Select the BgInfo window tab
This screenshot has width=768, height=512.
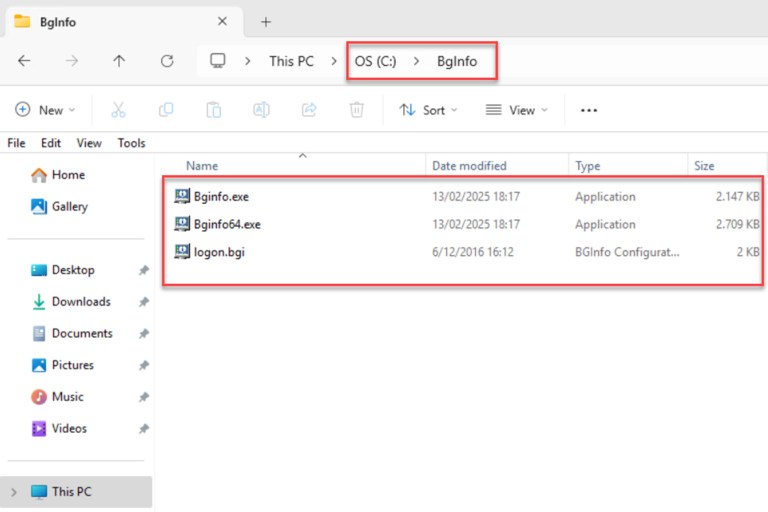[x=125, y=22]
